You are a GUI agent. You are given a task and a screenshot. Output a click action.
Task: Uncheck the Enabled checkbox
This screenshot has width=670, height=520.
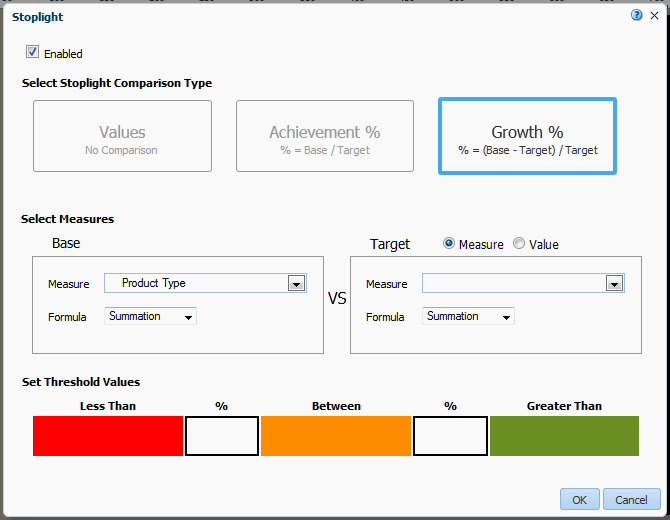[32, 52]
